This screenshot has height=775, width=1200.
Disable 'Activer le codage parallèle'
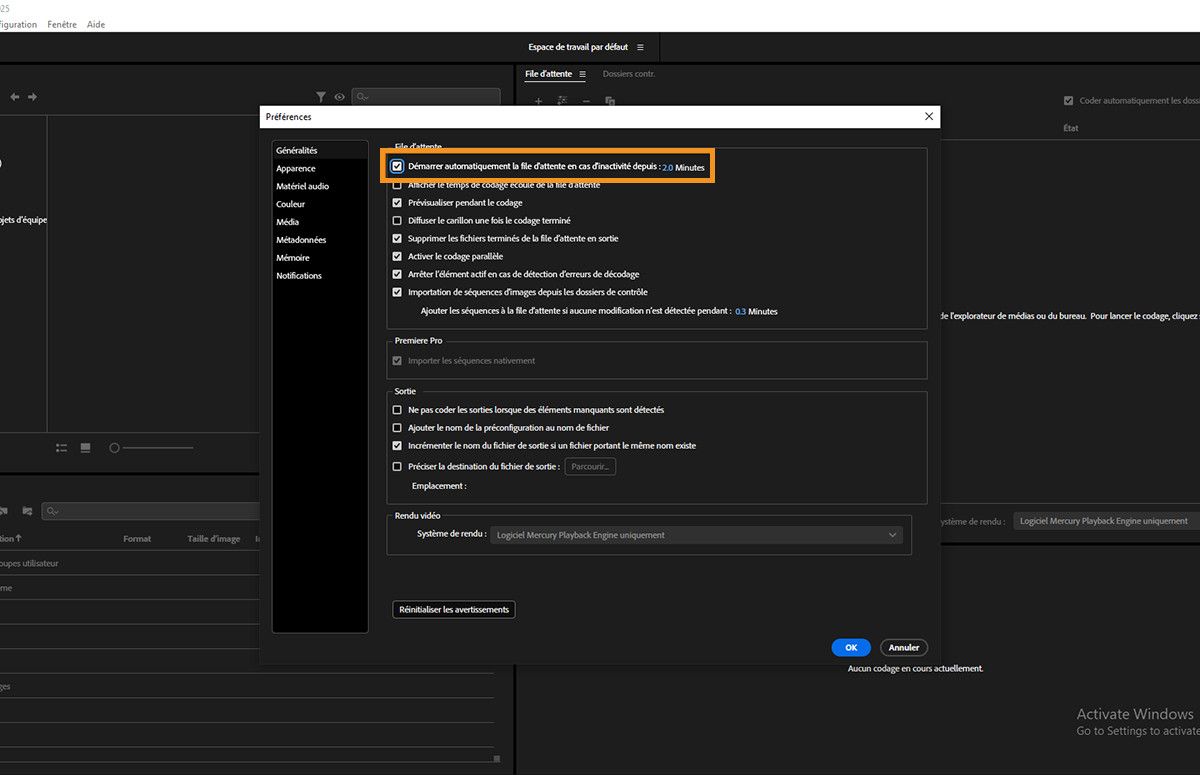[397, 256]
